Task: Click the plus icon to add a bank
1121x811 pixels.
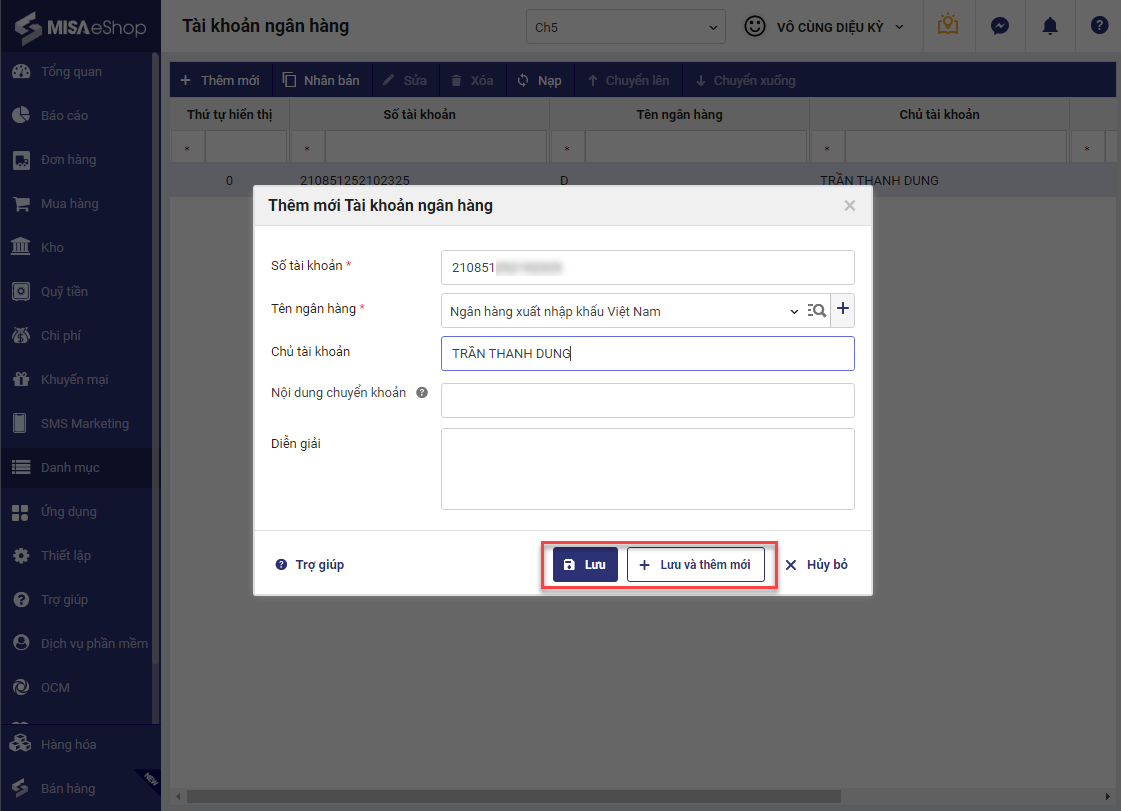Action: pos(843,309)
